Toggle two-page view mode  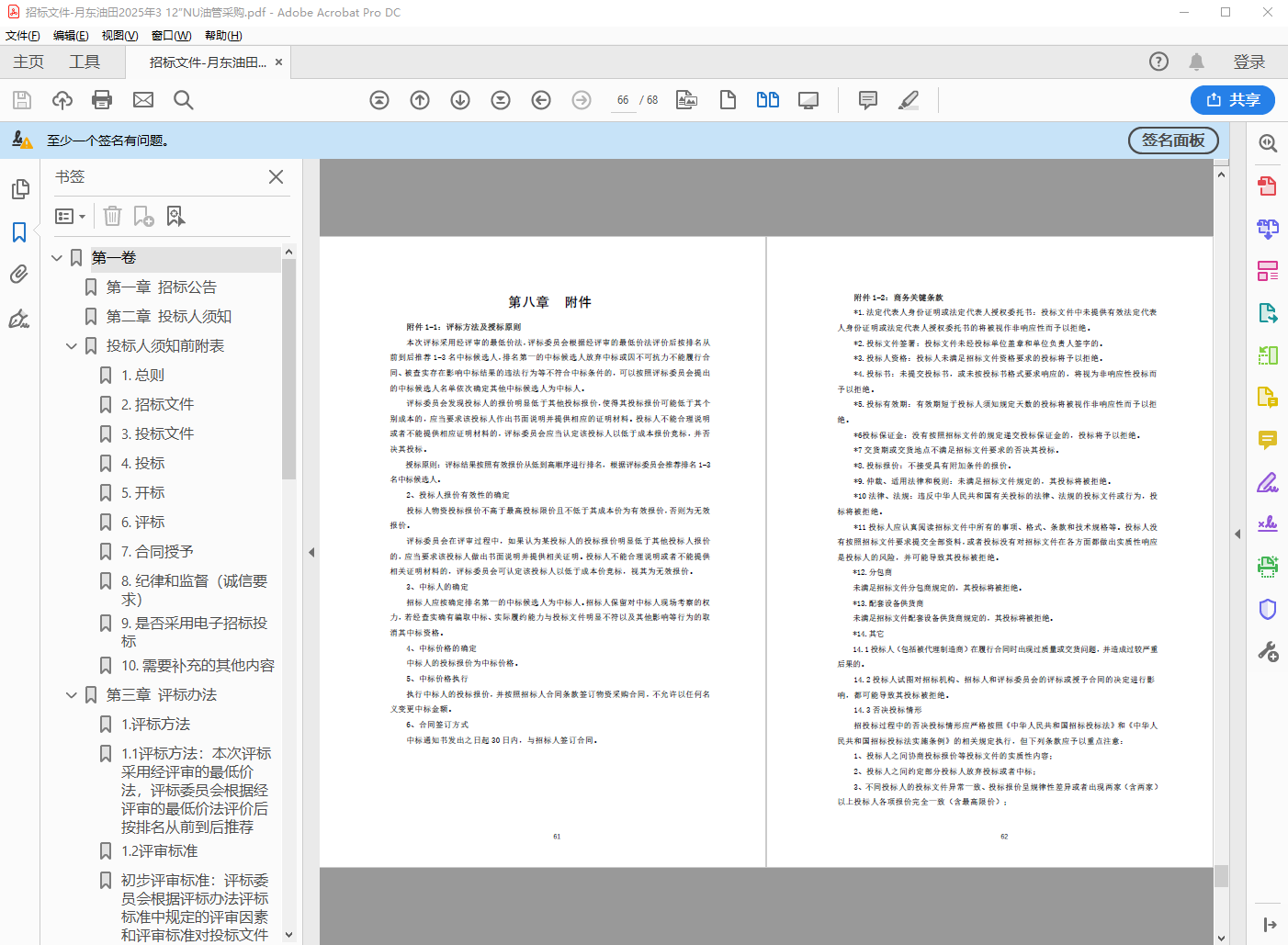(768, 100)
